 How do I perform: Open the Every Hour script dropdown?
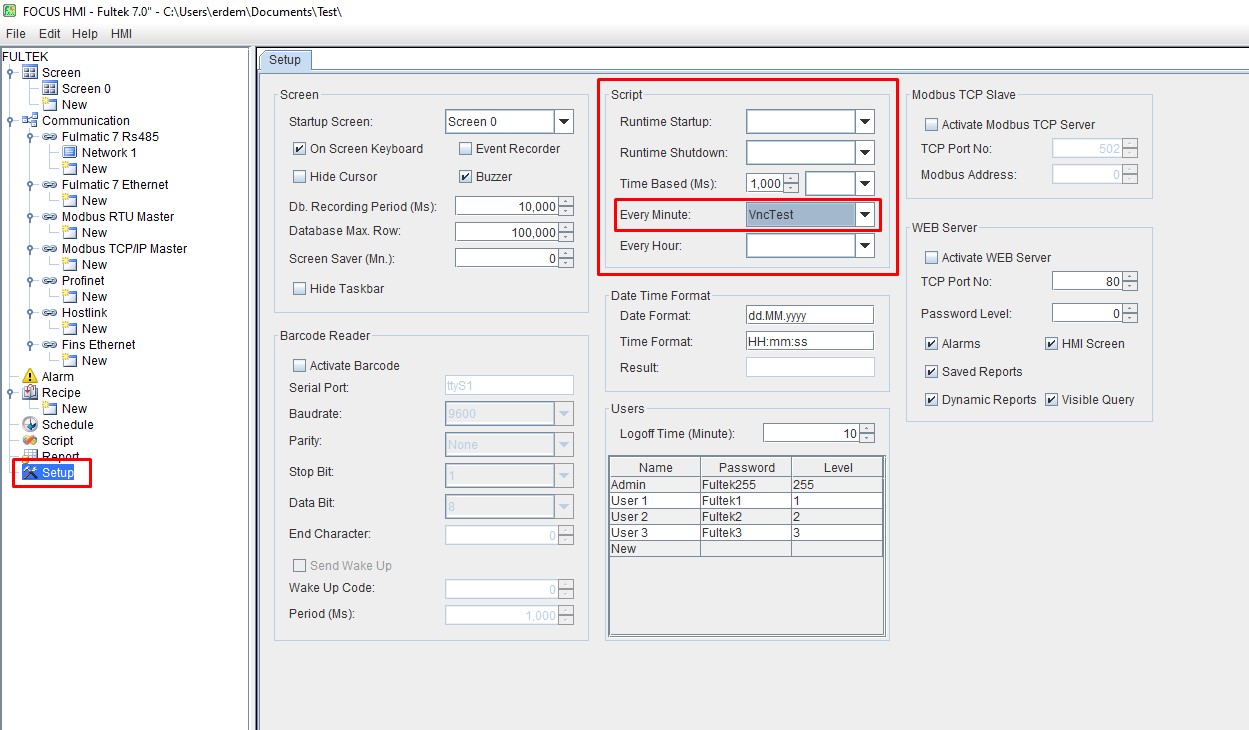[x=865, y=246]
